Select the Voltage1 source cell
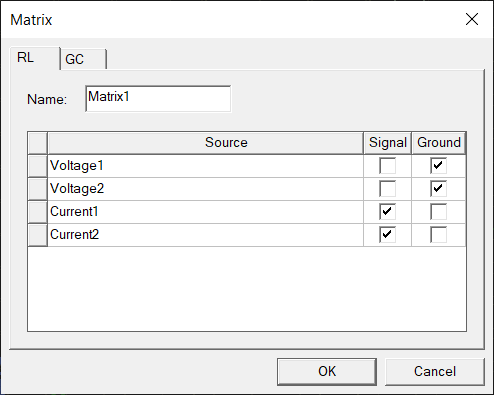494x395 pixels. click(205, 166)
